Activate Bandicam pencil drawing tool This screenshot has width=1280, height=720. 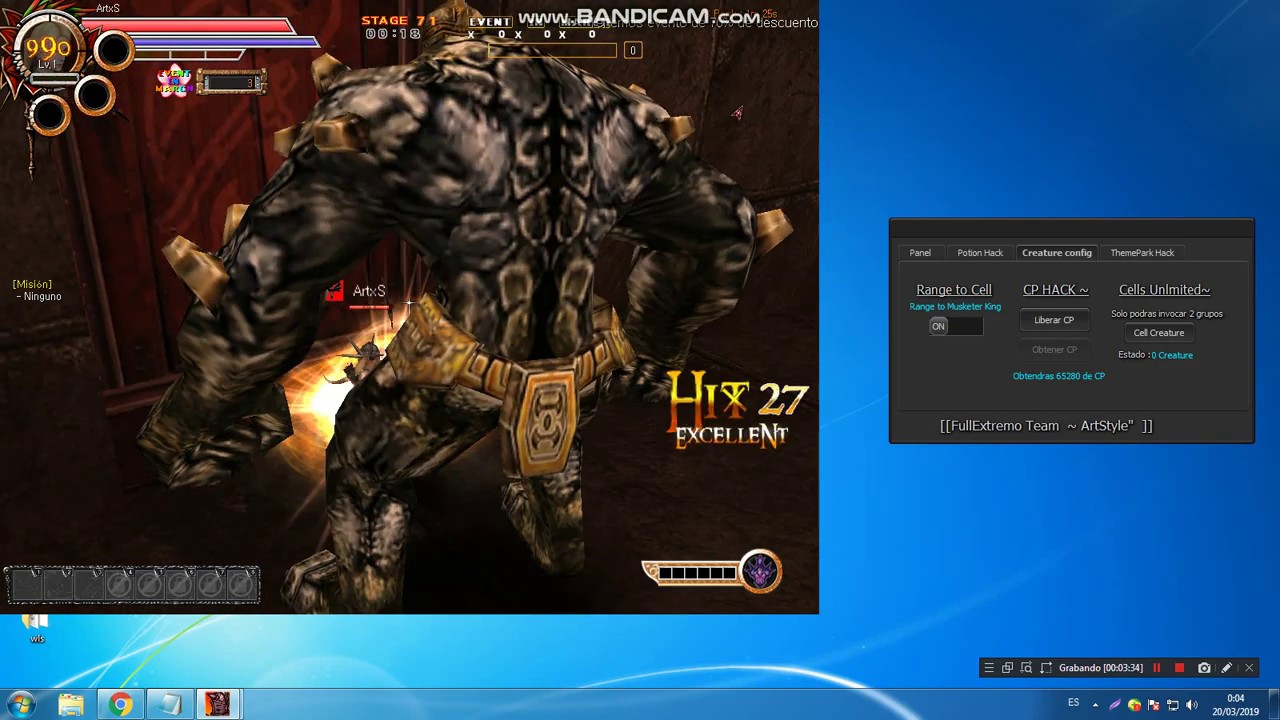click(x=1227, y=668)
